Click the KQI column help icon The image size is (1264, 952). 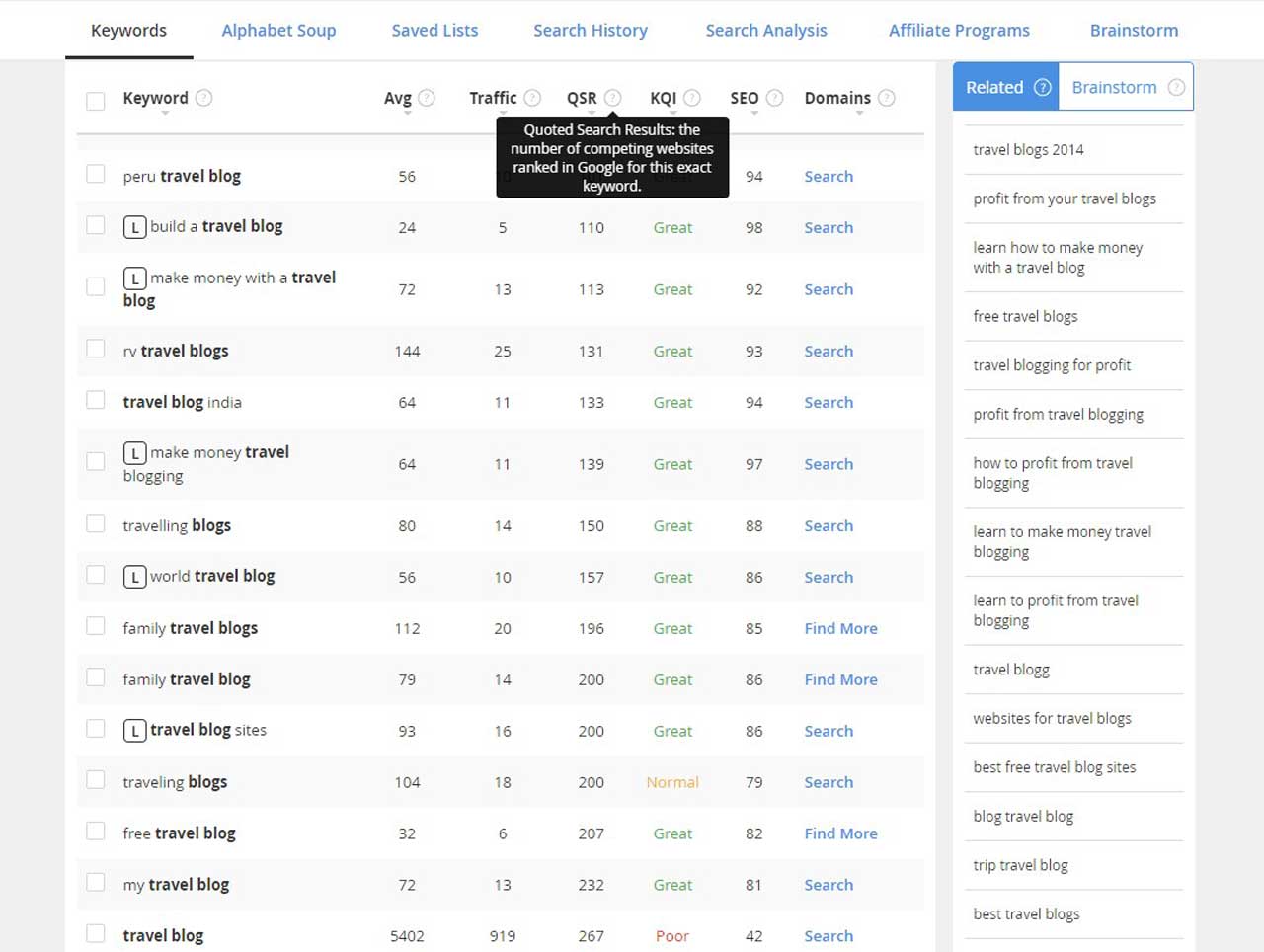pyautogui.click(x=692, y=98)
